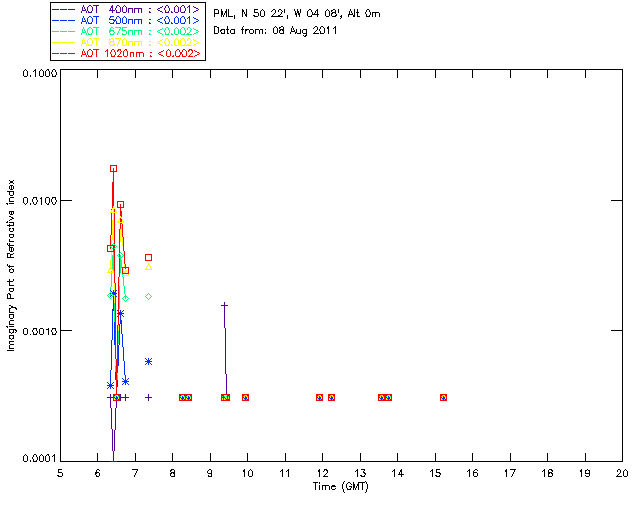
Task: Click the green dashed 675nm legend line sample
Action: click(x=63, y=31)
